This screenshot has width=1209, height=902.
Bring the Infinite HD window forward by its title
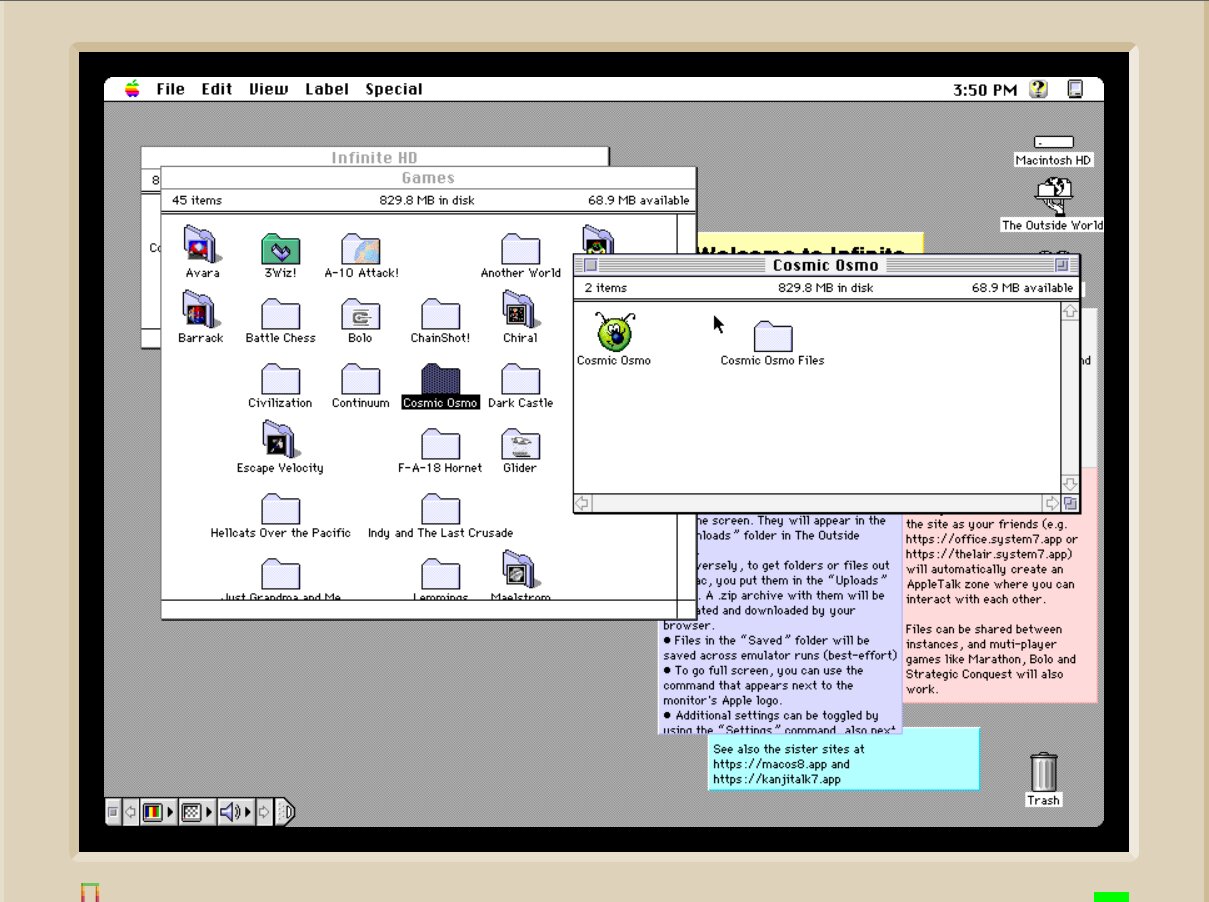click(x=374, y=157)
